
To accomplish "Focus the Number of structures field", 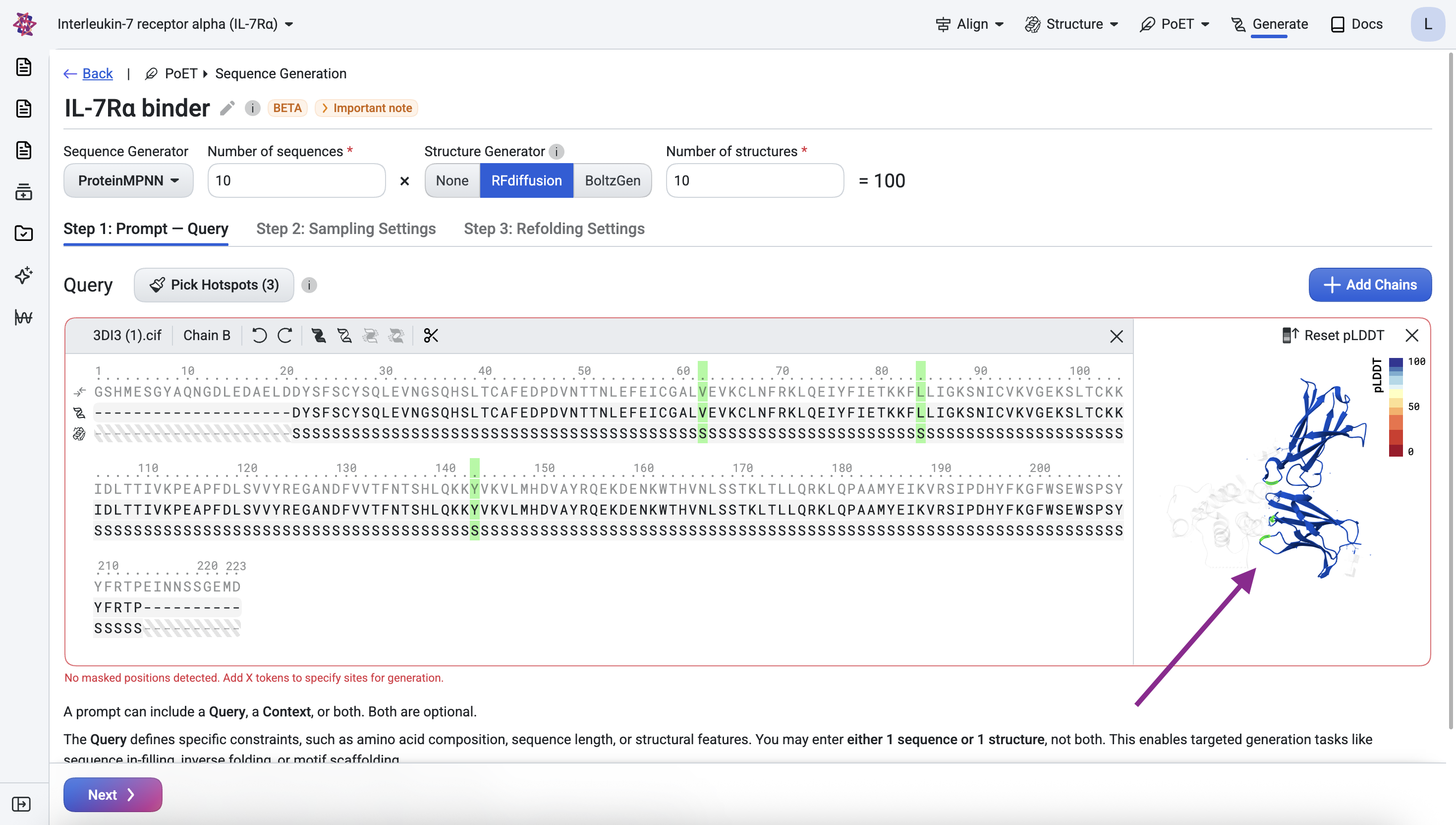I will point(755,180).
